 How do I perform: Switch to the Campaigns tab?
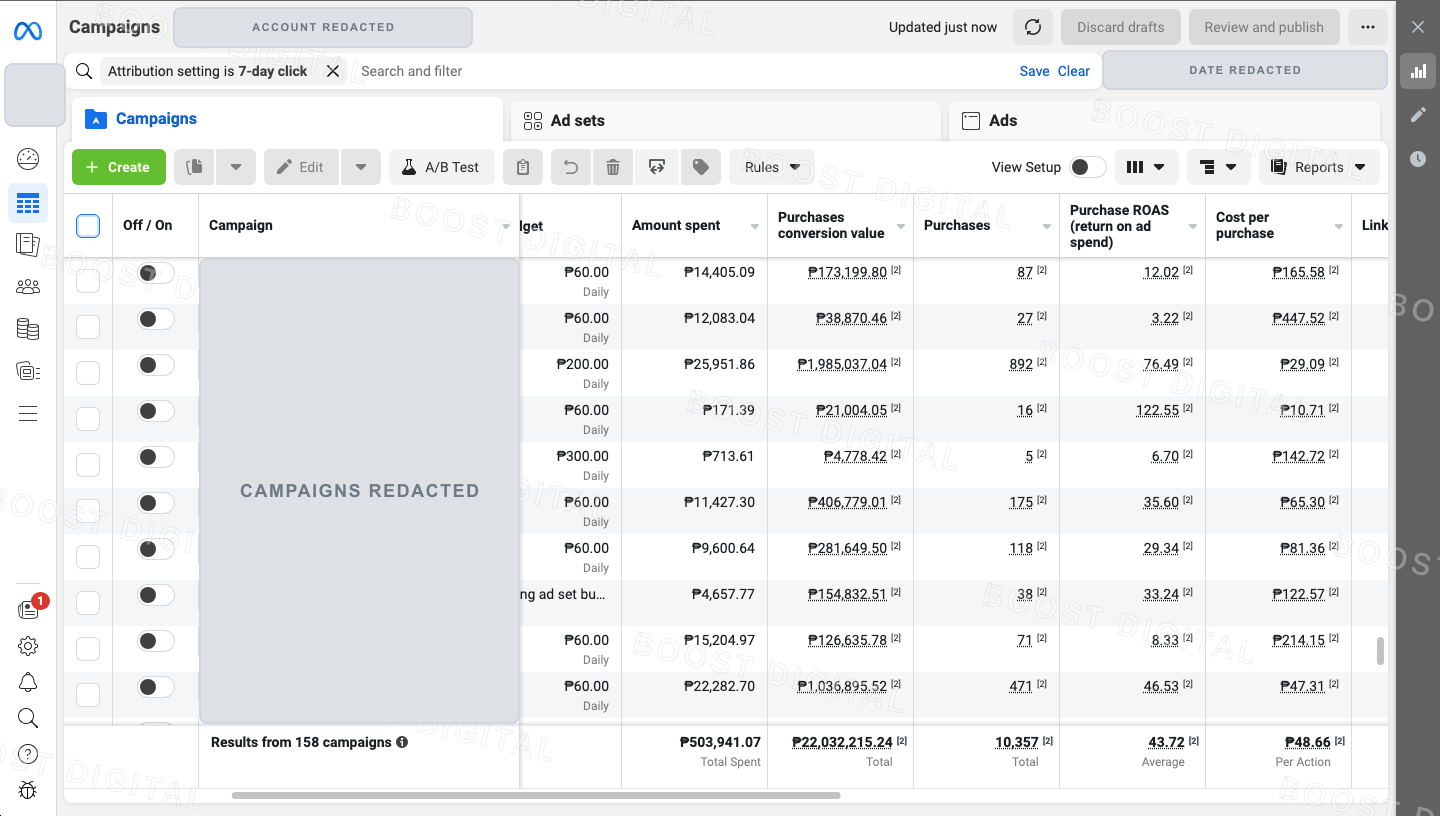pos(287,119)
